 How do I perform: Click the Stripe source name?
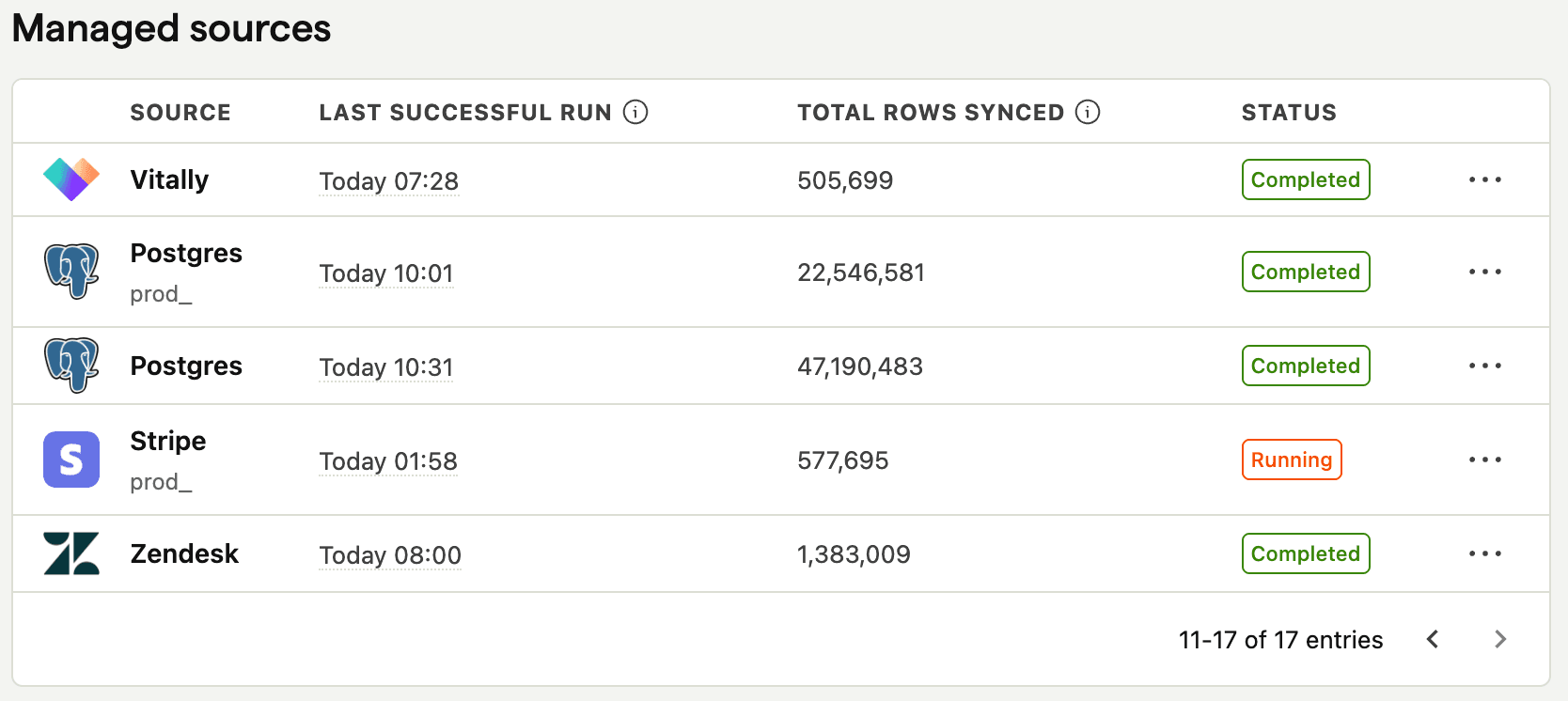pyautogui.click(x=168, y=442)
